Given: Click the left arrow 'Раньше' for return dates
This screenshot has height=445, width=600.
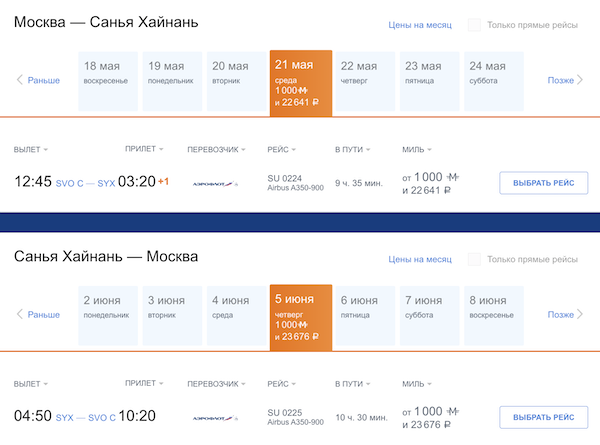Looking at the screenshot, I should [38, 314].
